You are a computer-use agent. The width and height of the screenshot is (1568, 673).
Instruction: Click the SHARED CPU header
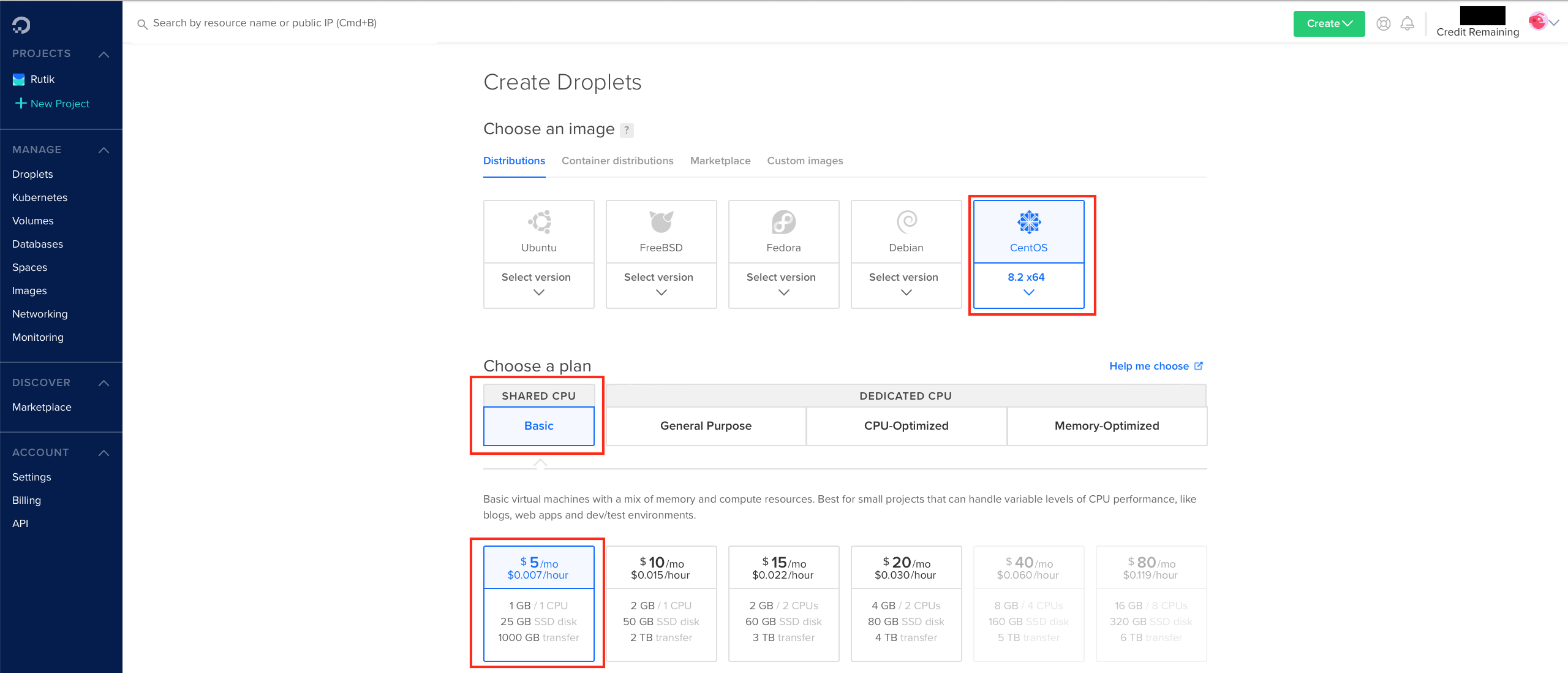point(539,396)
